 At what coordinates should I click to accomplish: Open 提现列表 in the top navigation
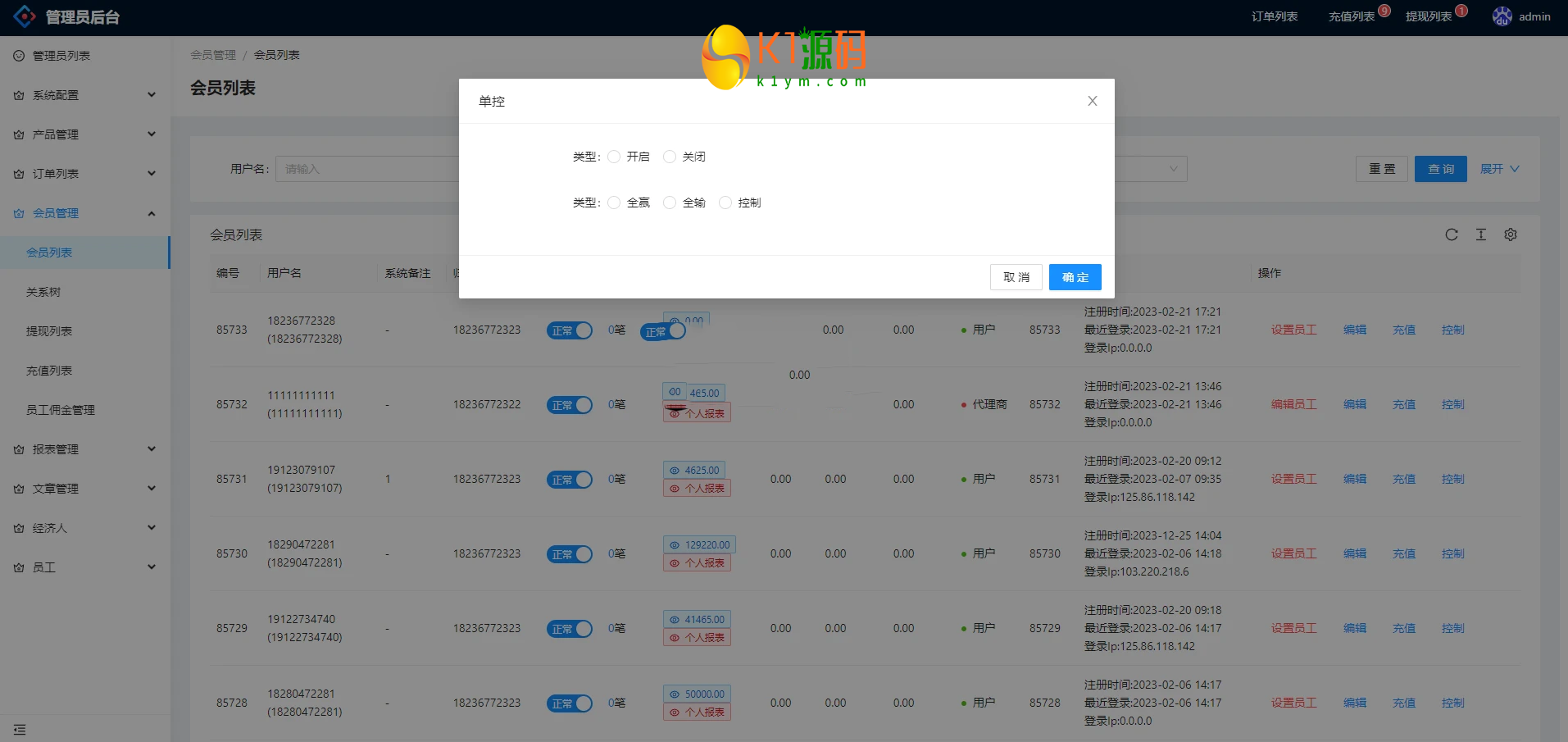pos(1428,16)
